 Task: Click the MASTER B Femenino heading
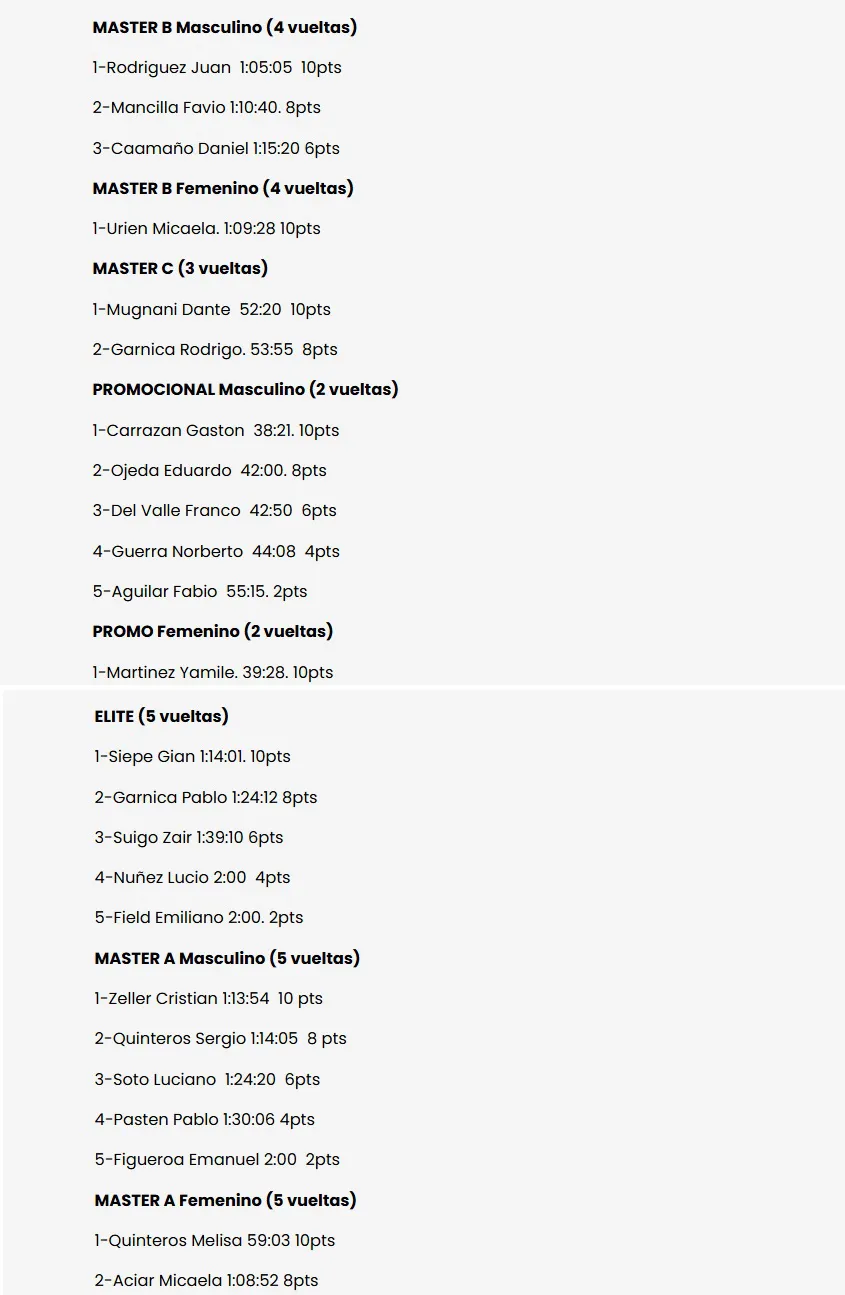click(x=223, y=188)
